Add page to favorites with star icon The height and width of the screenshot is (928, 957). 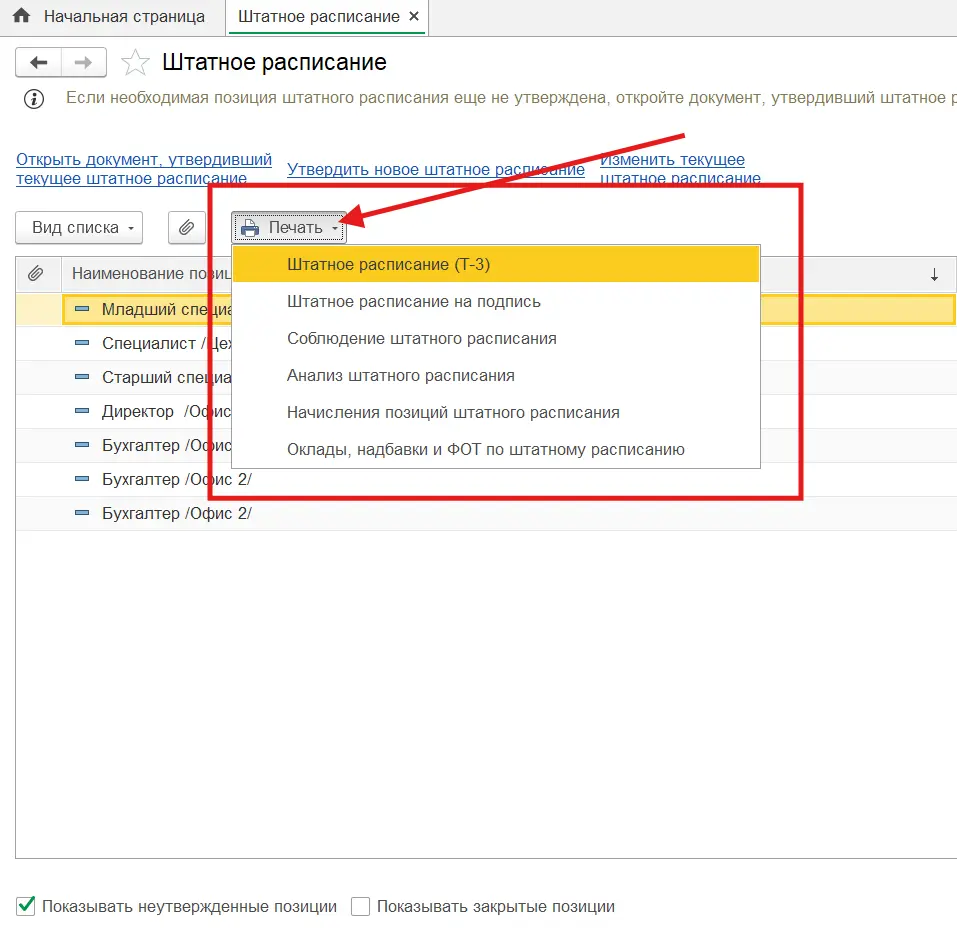[x=135, y=63]
